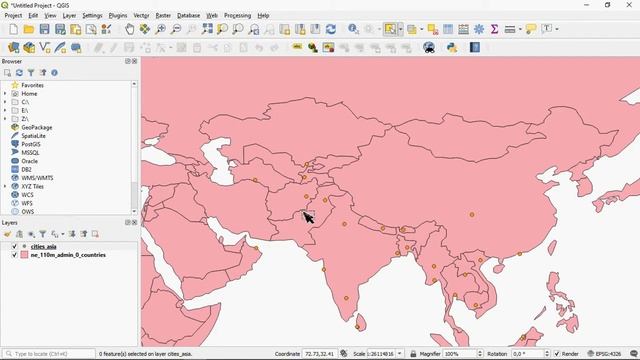This screenshot has width=640, height=360.
Task: Expand the Z:\ drive node
Action: click(5, 119)
